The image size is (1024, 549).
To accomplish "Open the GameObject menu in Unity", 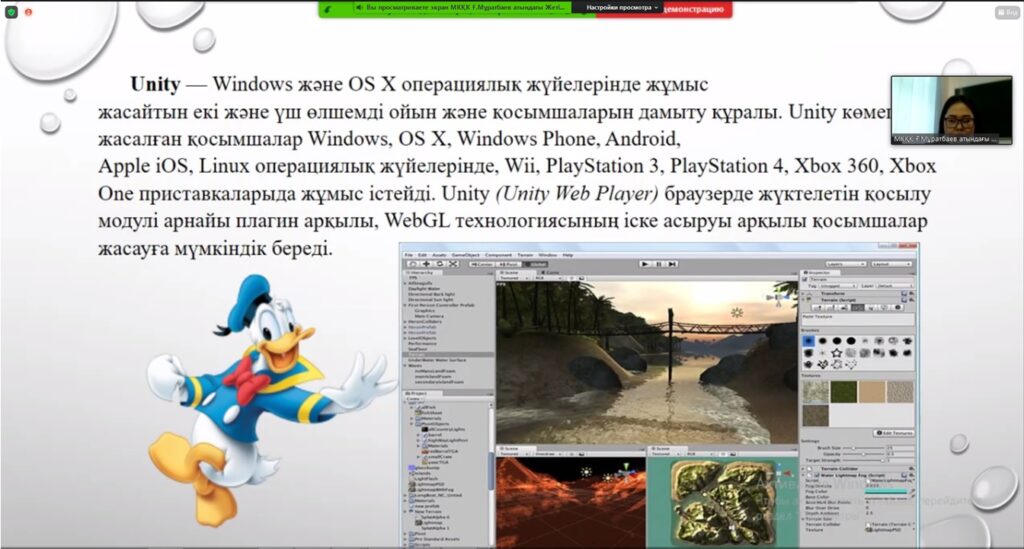I will 466,255.
